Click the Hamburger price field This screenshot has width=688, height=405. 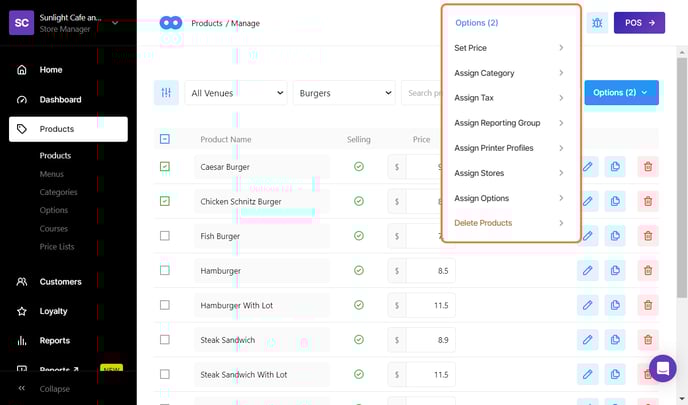430,271
